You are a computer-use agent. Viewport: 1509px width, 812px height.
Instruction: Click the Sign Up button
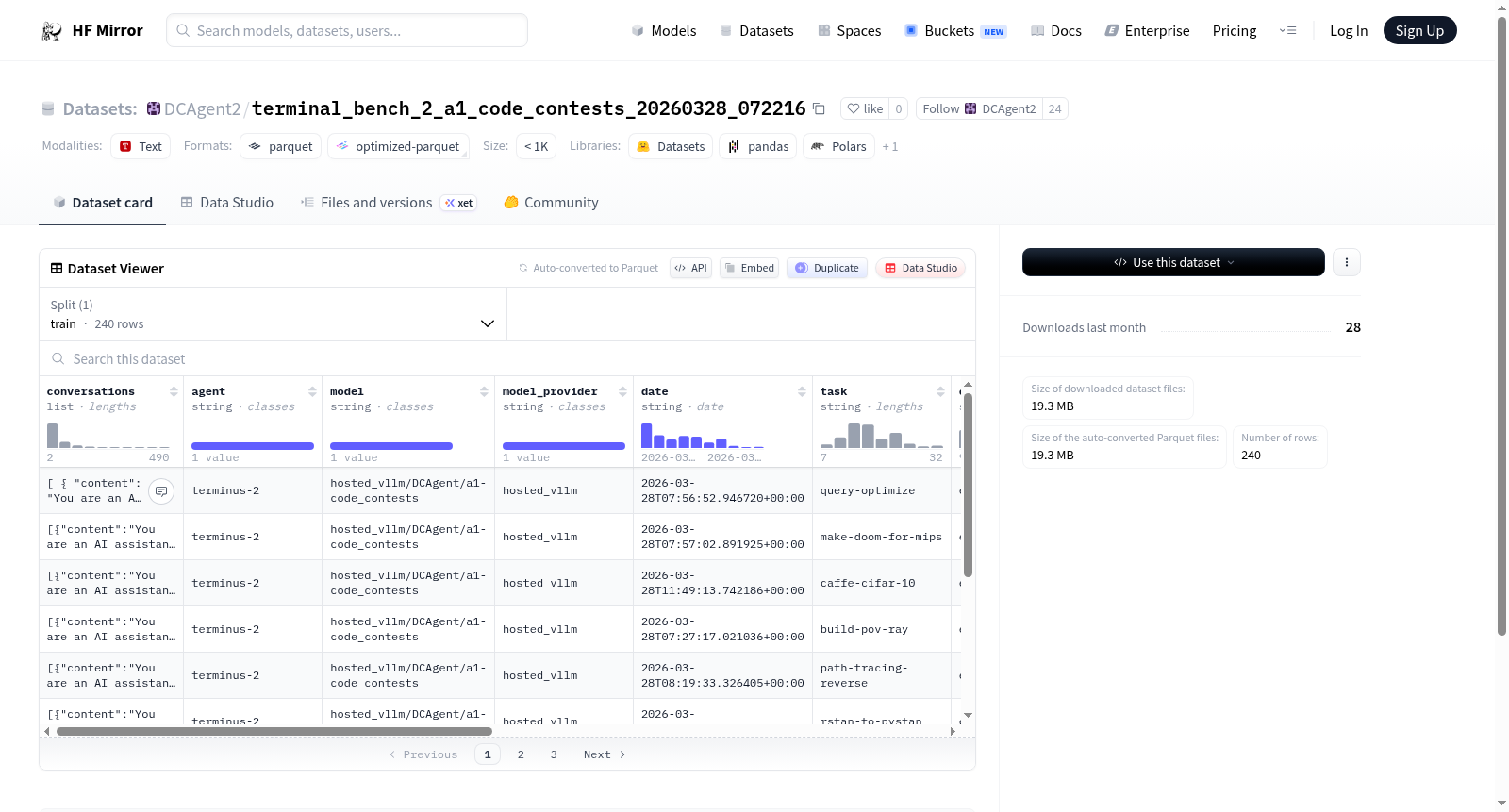[1419, 30]
